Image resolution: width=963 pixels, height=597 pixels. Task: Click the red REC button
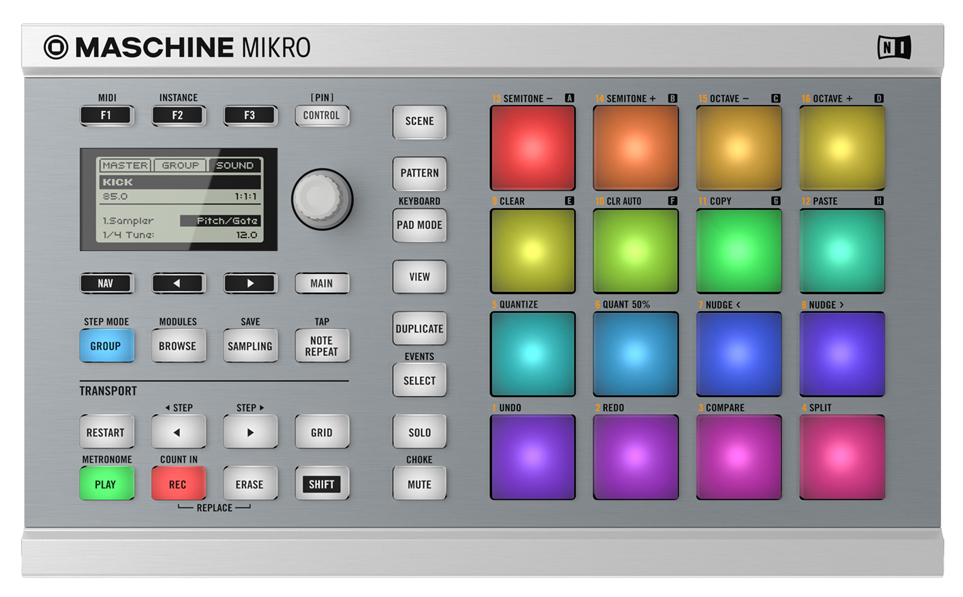[178, 484]
